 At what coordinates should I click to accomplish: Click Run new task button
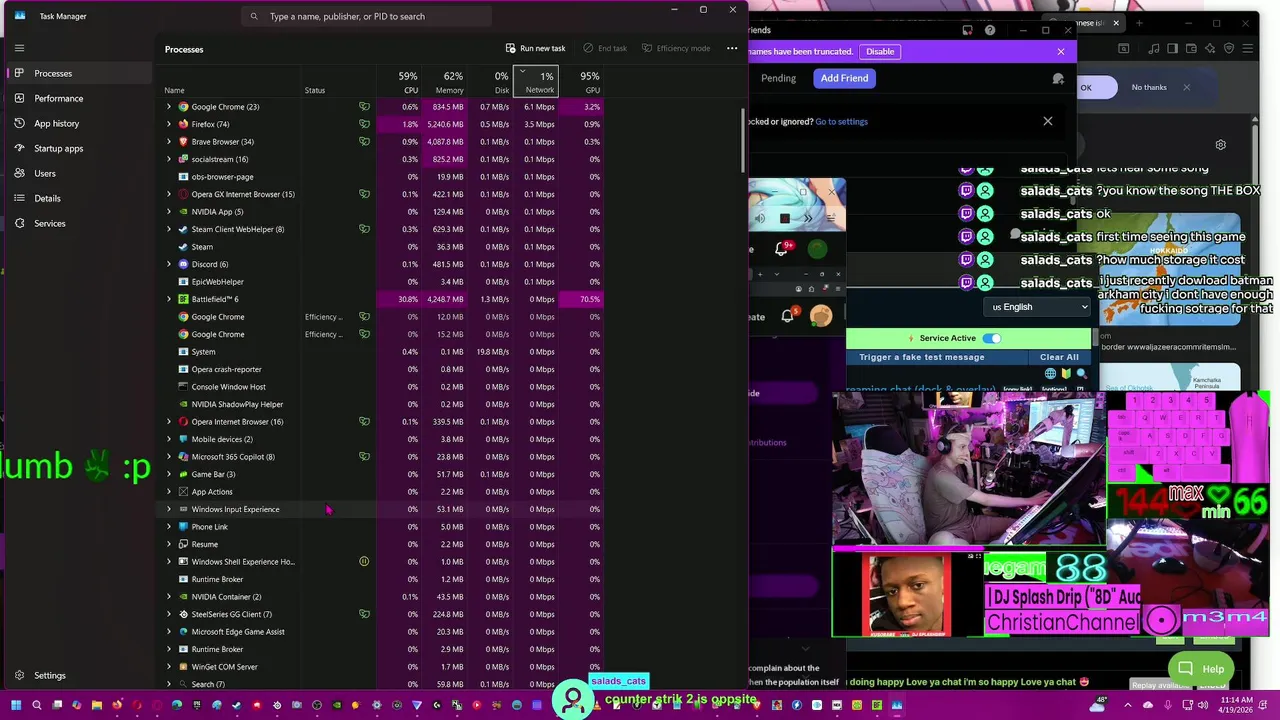[536, 48]
